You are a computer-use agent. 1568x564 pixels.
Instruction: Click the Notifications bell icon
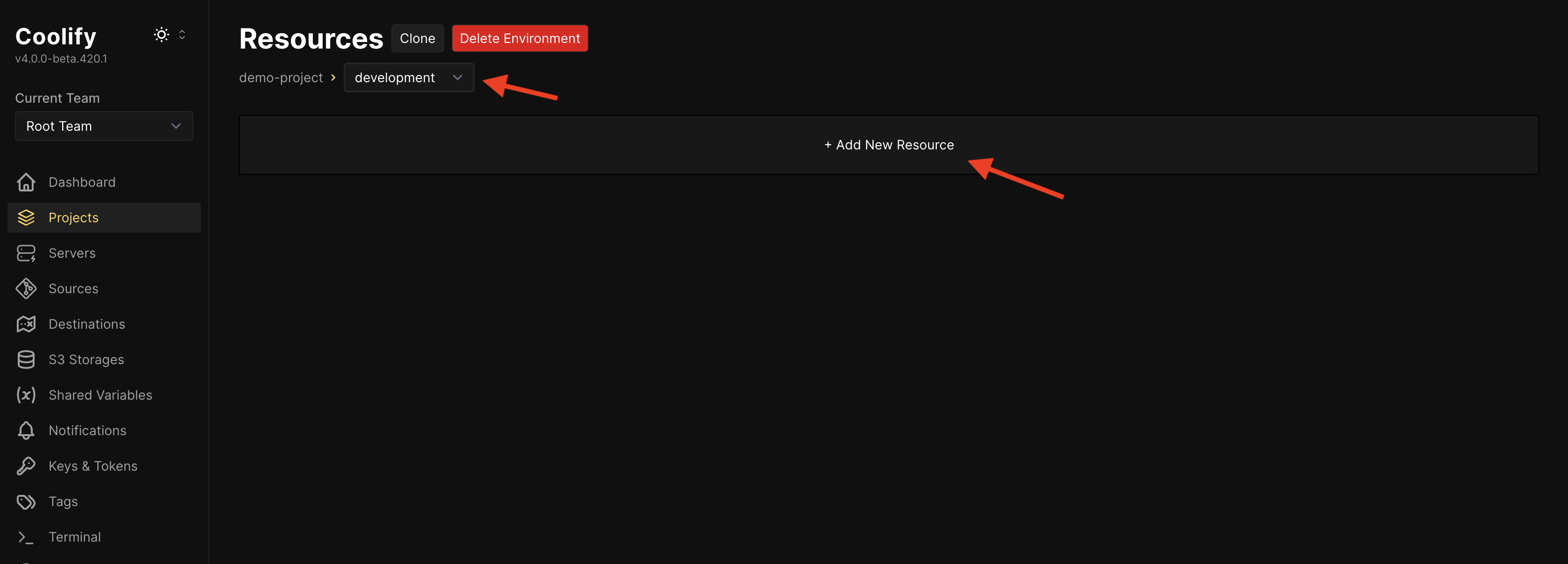tap(26, 430)
